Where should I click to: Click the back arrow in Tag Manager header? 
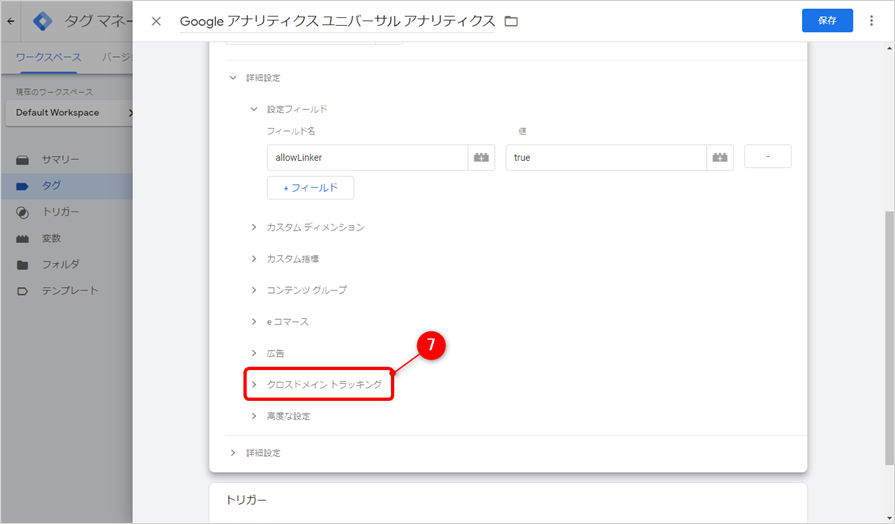(x=11, y=21)
